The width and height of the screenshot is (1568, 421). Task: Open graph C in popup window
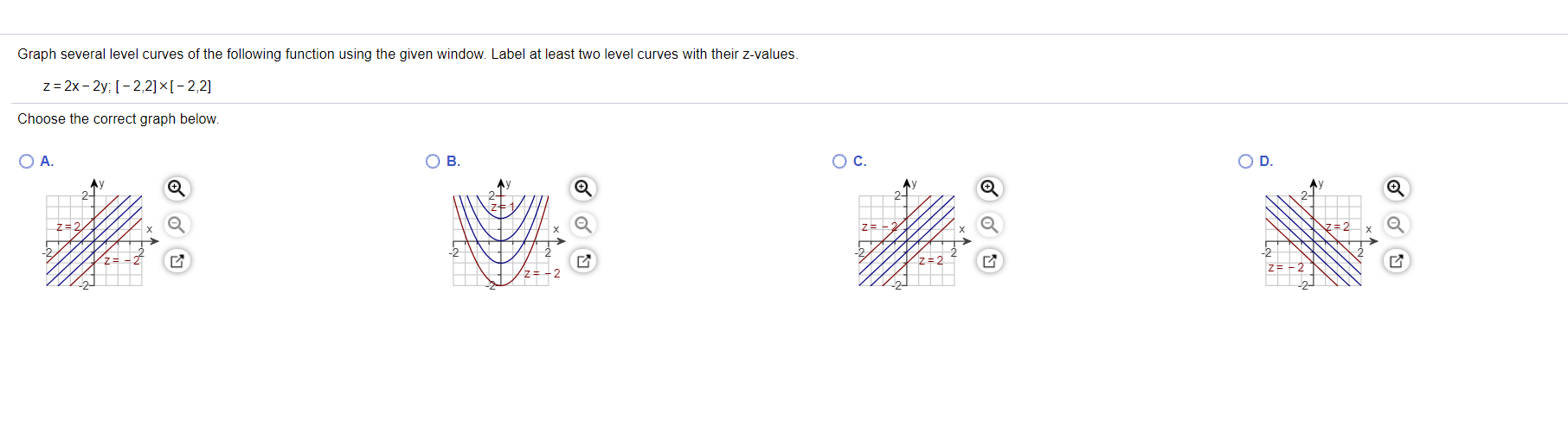click(x=989, y=261)
